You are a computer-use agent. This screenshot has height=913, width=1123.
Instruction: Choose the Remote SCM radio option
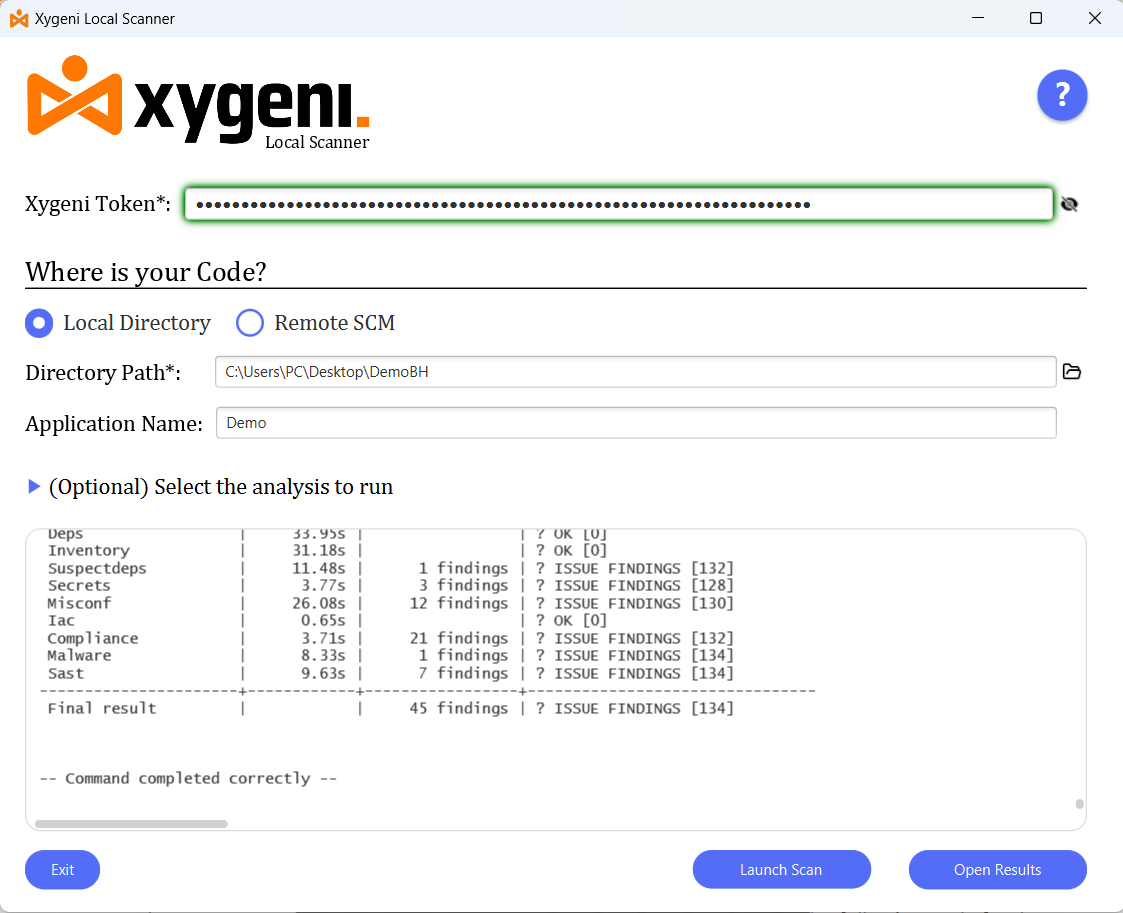coord(249,323)
